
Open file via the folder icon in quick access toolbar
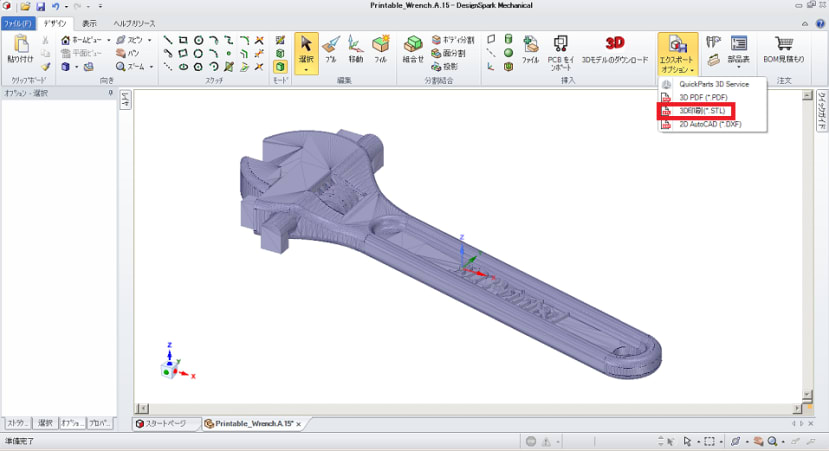click(25, 6)
